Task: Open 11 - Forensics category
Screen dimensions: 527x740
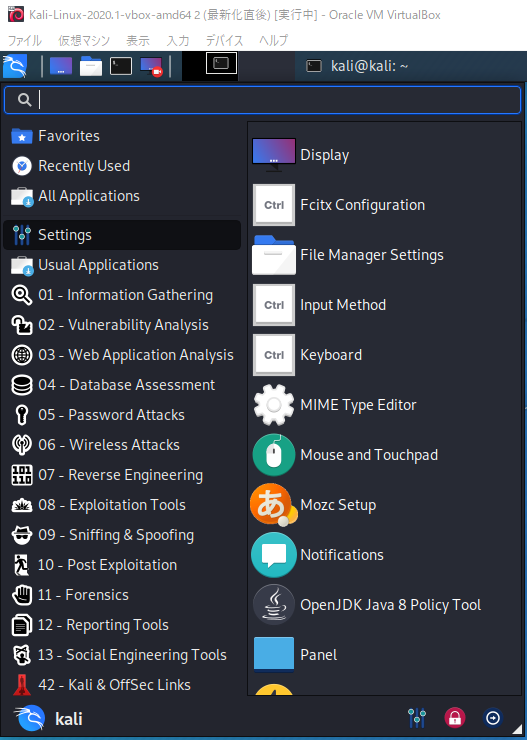Action: click(122, 595)
